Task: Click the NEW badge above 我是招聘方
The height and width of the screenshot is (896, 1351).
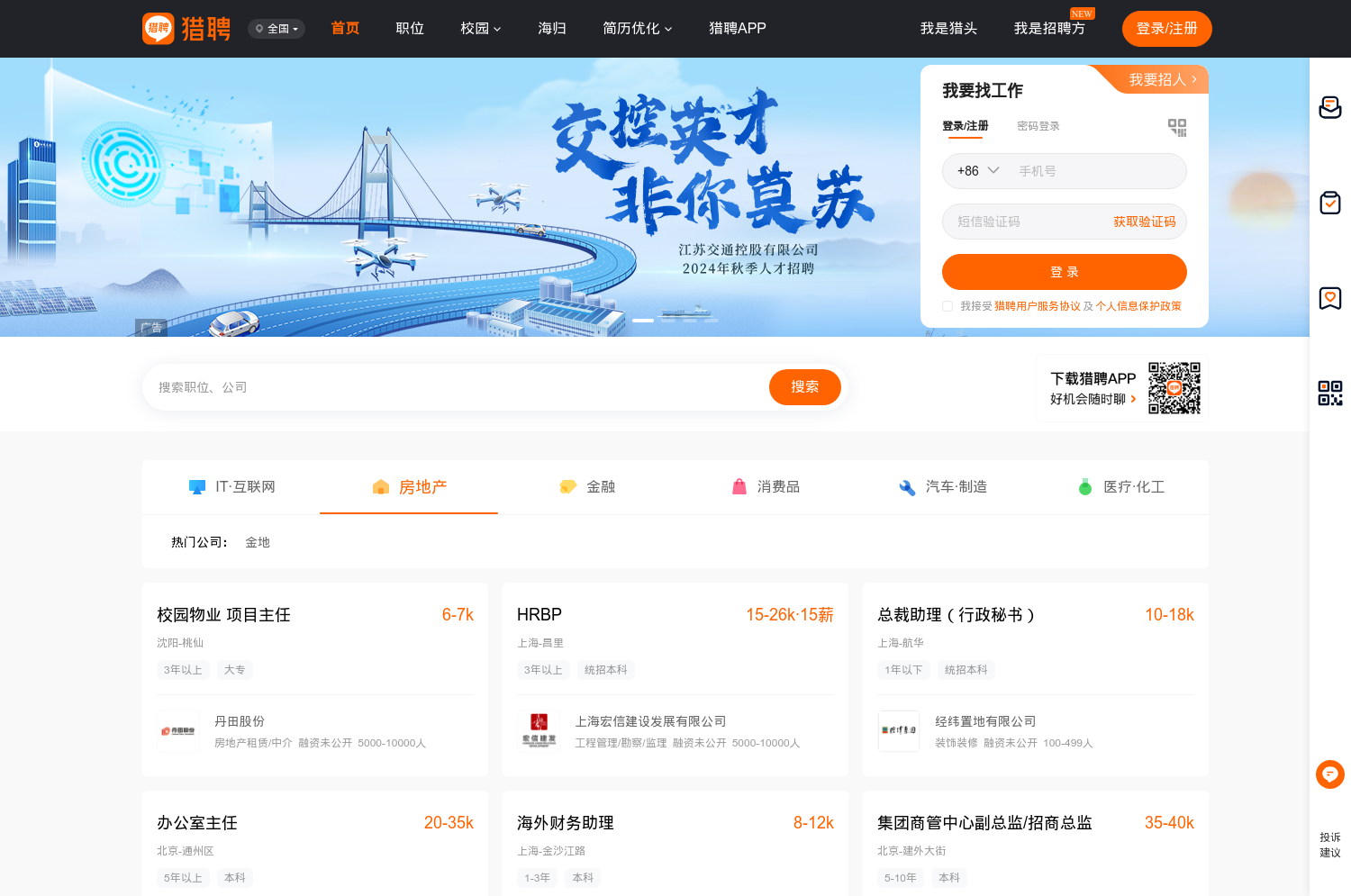Action: tap(1082, 14)
